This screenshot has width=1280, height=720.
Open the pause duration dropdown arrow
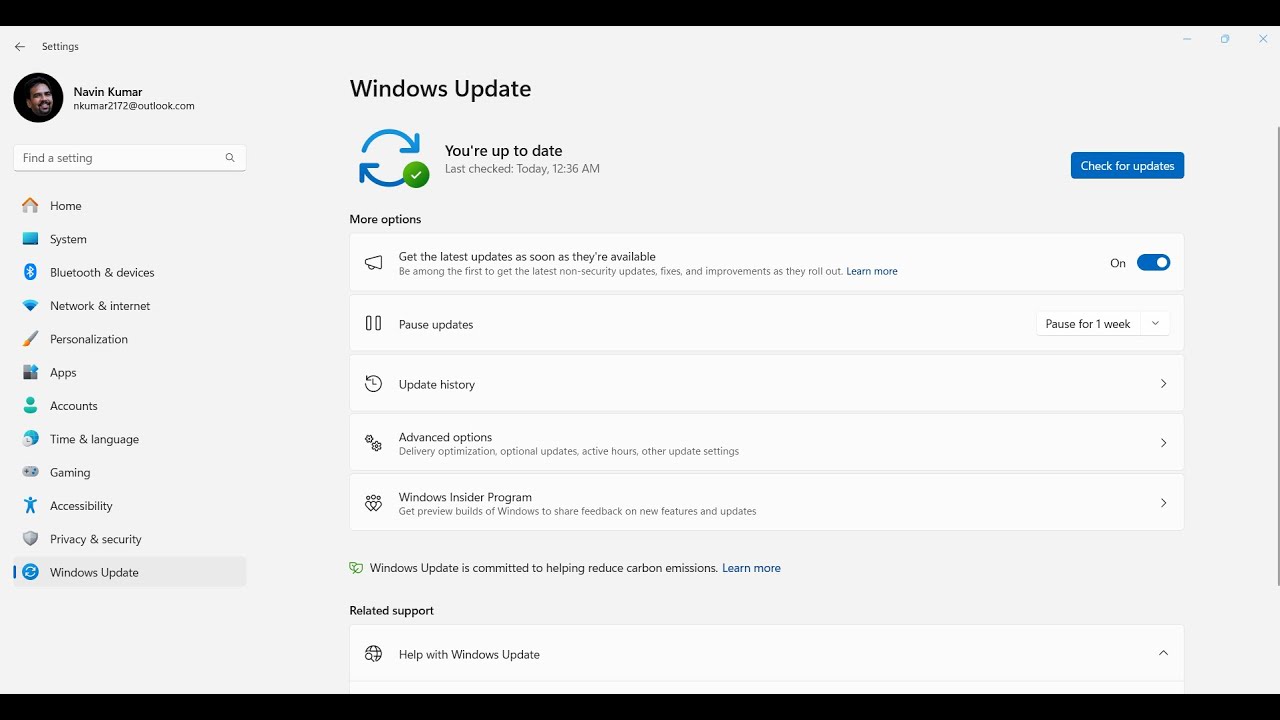[x=1155, y=324]
